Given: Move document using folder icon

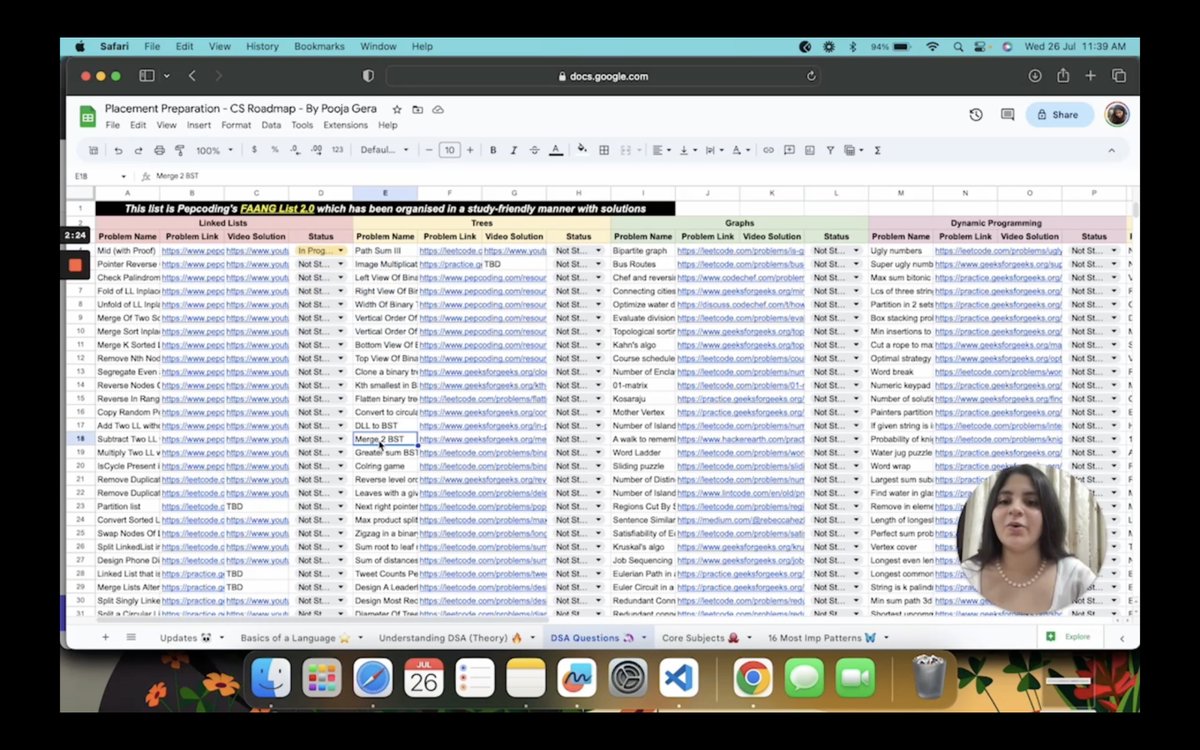Looking at the screenshot, I should [x=417, y=109].
